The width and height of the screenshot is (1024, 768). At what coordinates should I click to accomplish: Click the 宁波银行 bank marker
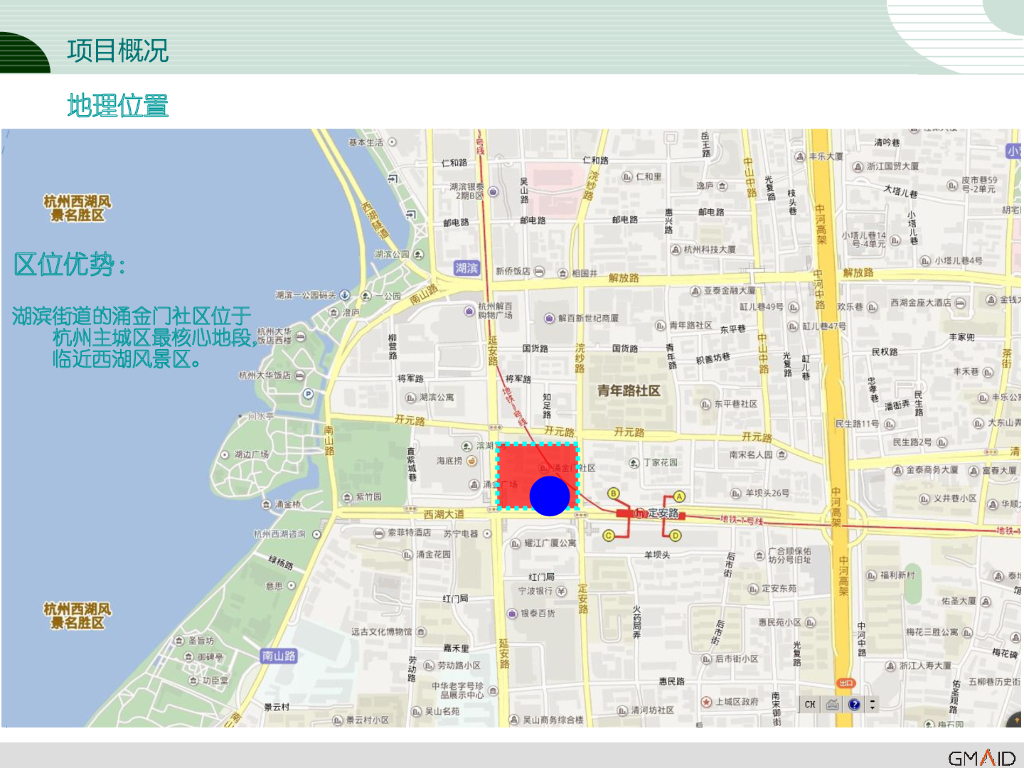click(x=562, y=591)
